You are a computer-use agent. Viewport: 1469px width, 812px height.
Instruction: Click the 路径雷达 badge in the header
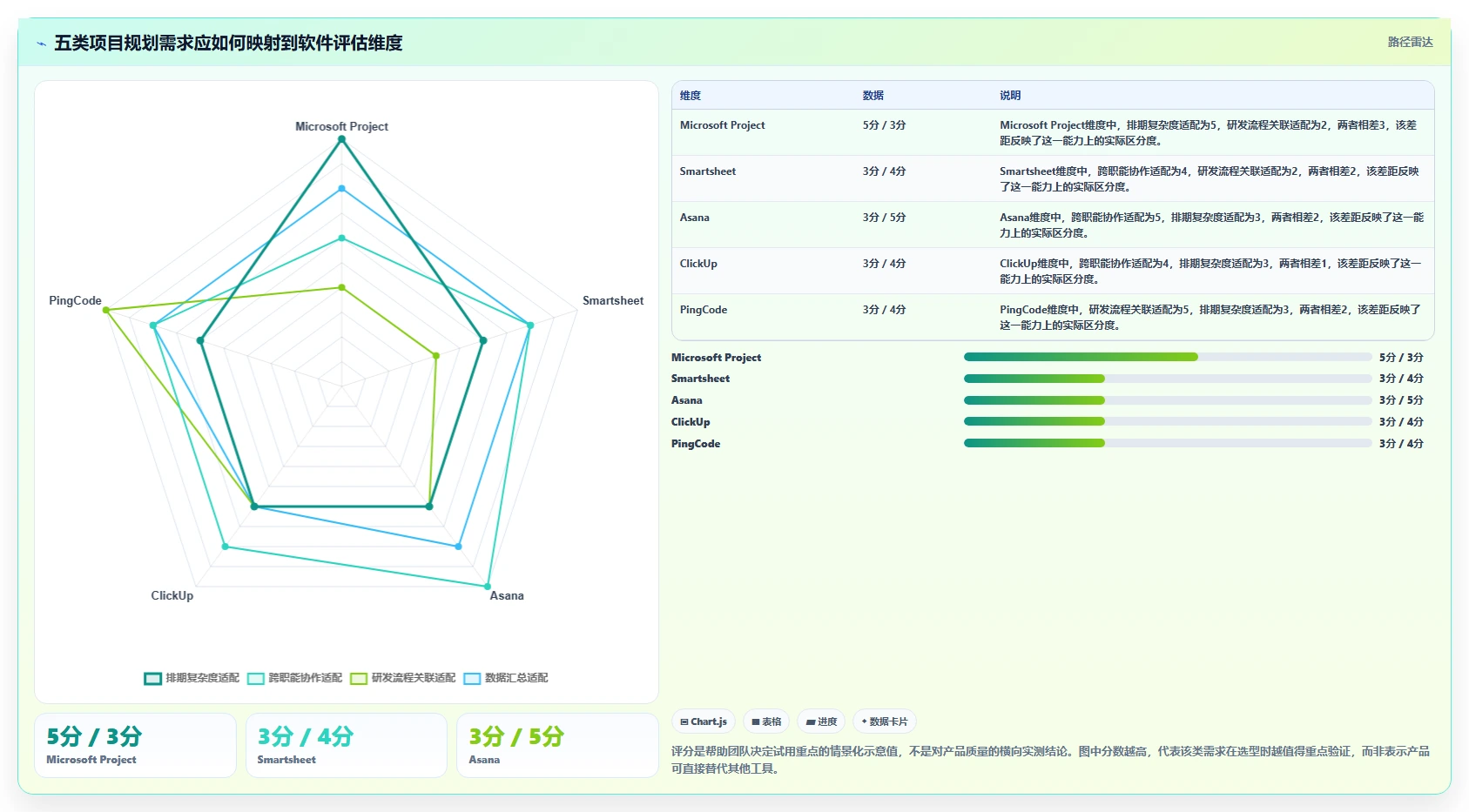[x=1410, y=42]
